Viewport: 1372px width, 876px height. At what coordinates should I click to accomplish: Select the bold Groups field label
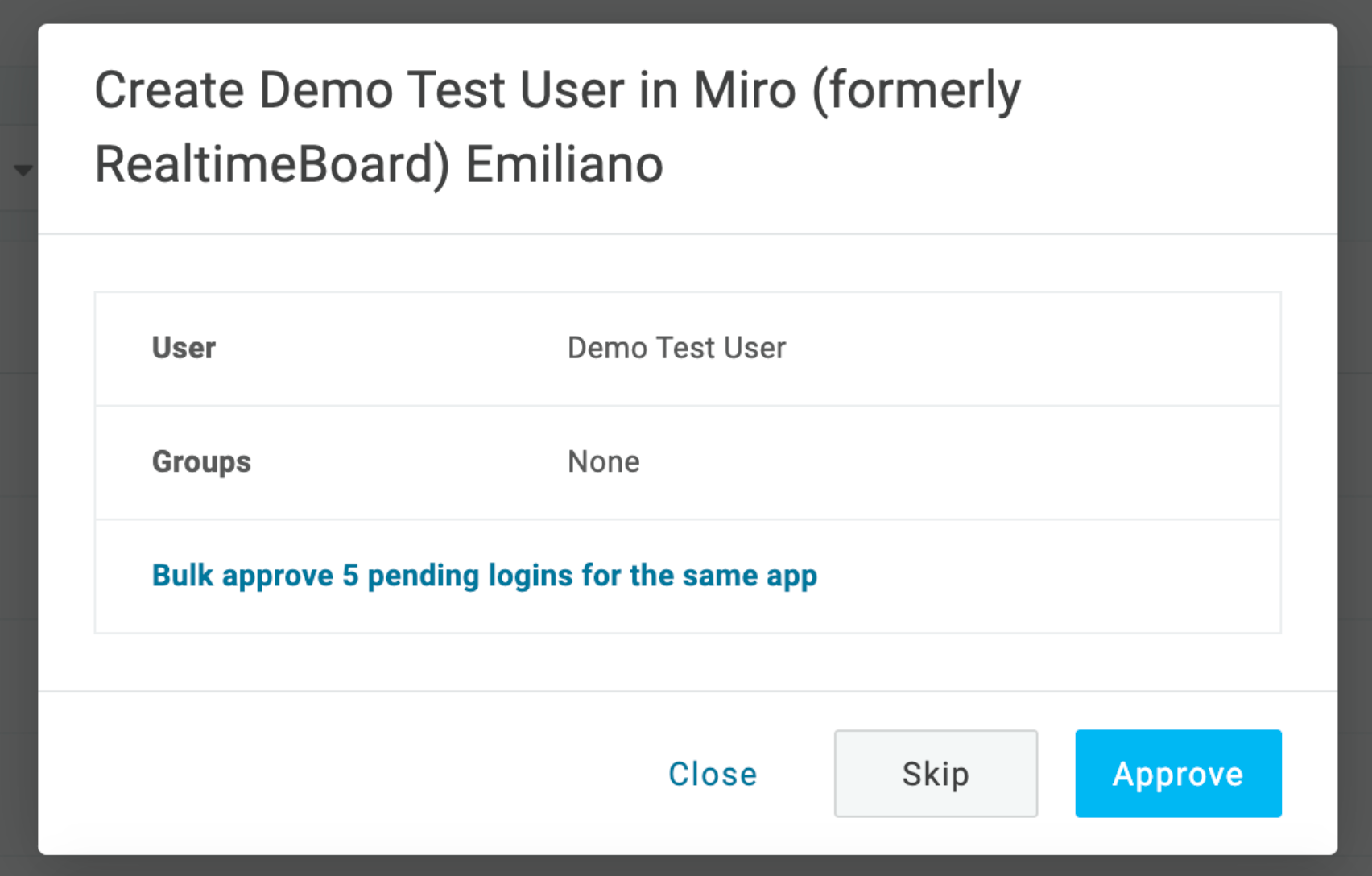click(201, 461)
